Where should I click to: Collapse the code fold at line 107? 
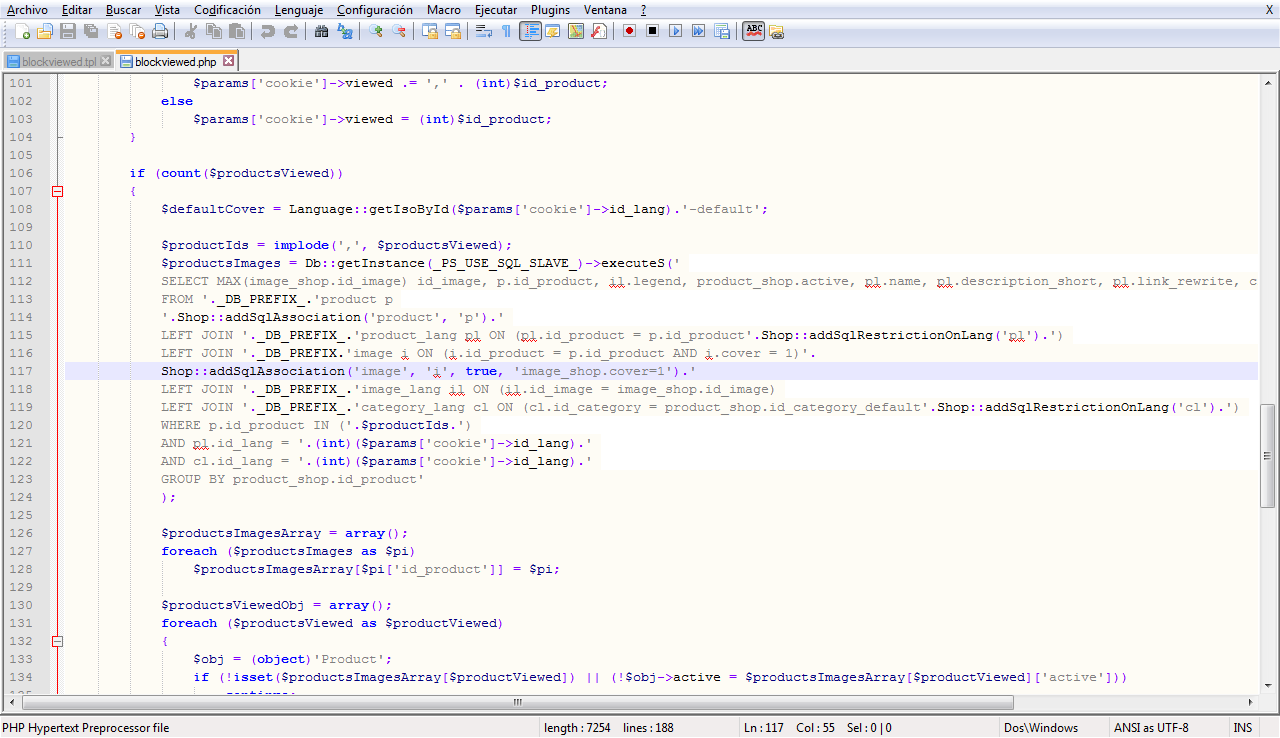click(57, 191)
